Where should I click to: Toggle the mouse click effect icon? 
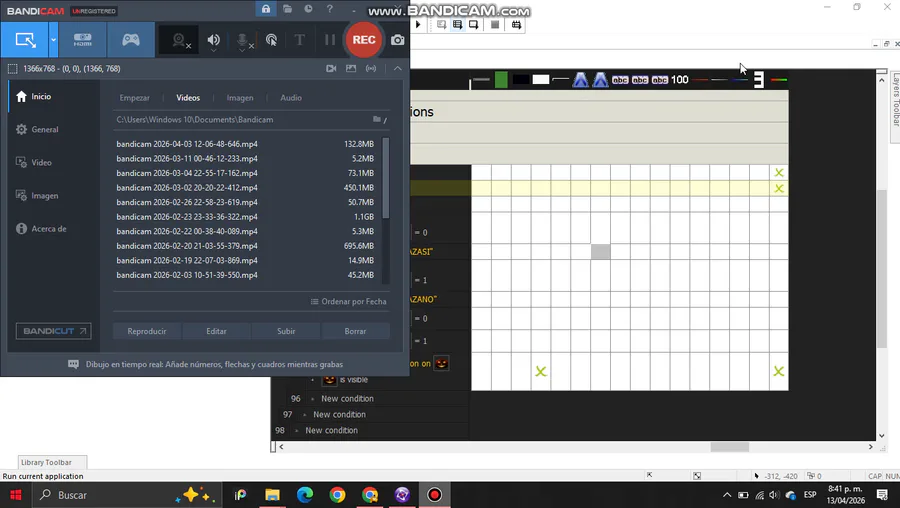pyautogui.click(x=271, y=40)
